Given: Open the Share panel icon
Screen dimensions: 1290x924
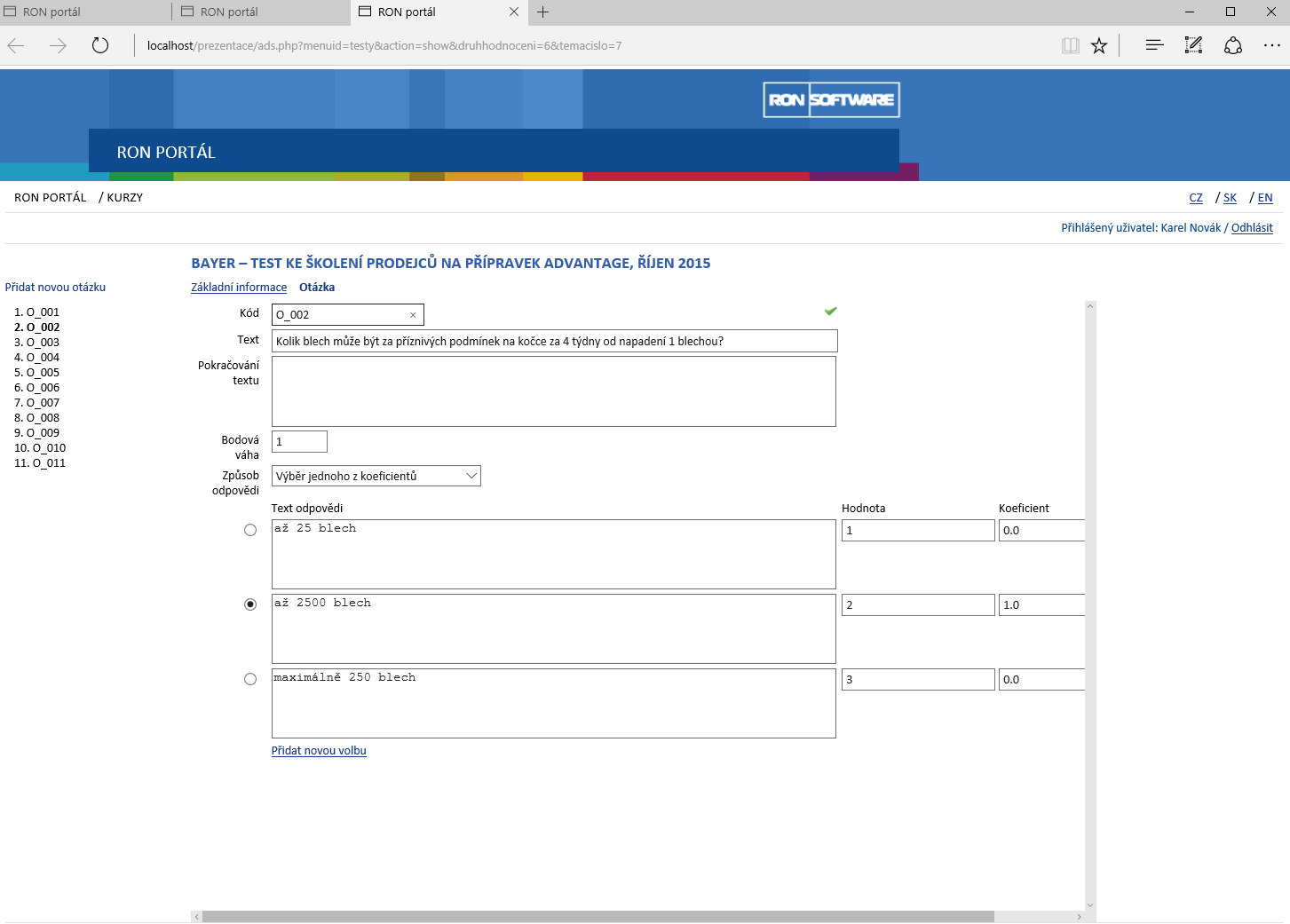Looking at the screenshot, I should [x=1233, y=45].
